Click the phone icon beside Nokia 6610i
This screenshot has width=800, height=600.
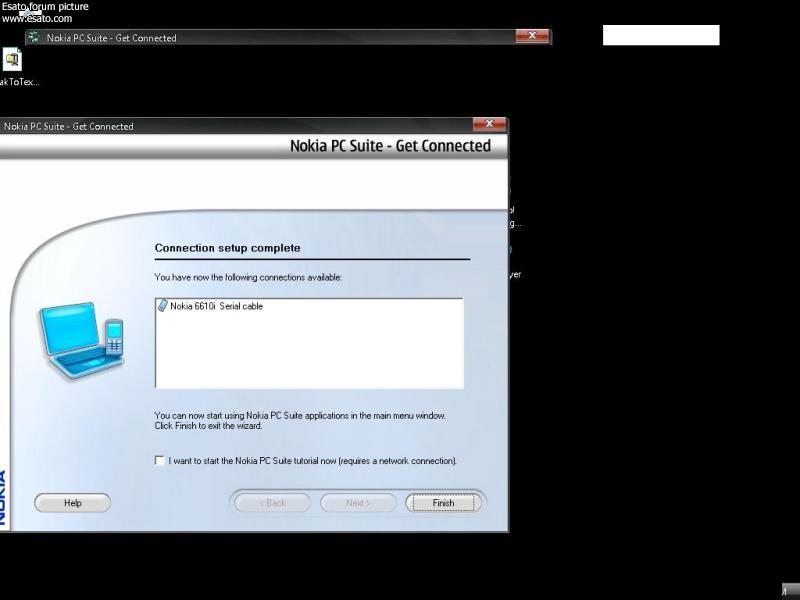[x=163, y=306]
